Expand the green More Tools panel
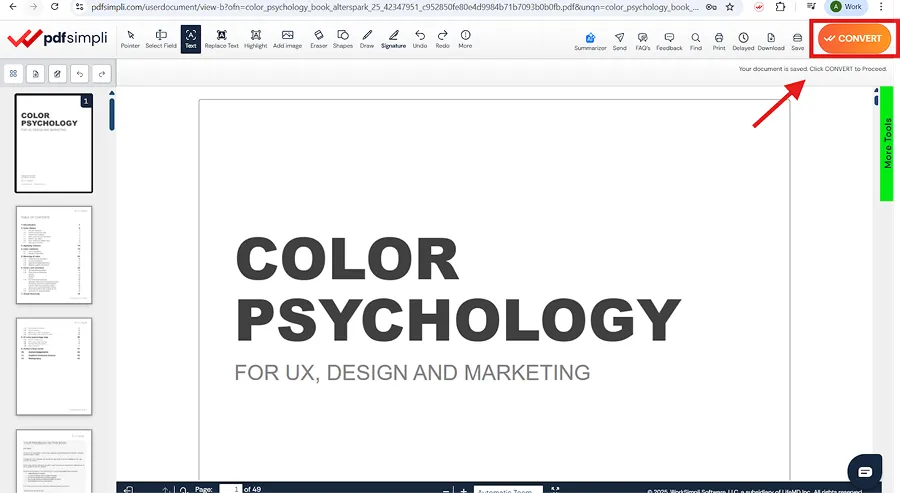The width and height of the screenshot is (900, 493). 886,143
